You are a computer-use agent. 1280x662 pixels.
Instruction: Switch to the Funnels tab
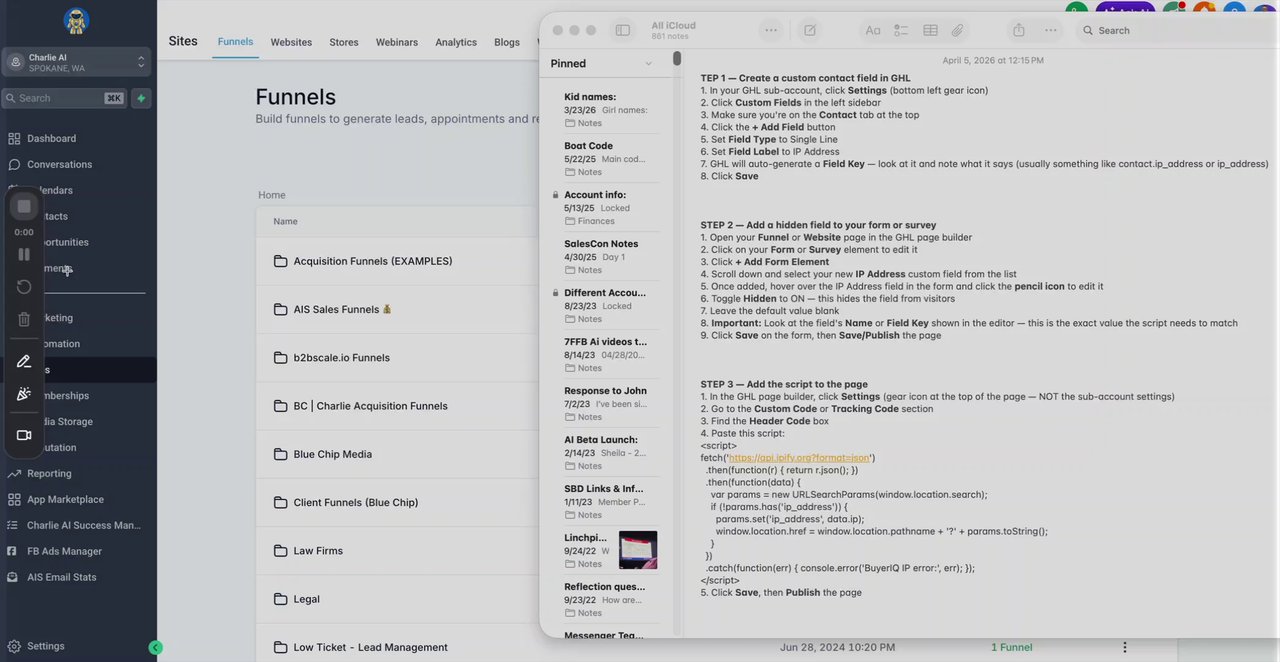tap(235, 42)
